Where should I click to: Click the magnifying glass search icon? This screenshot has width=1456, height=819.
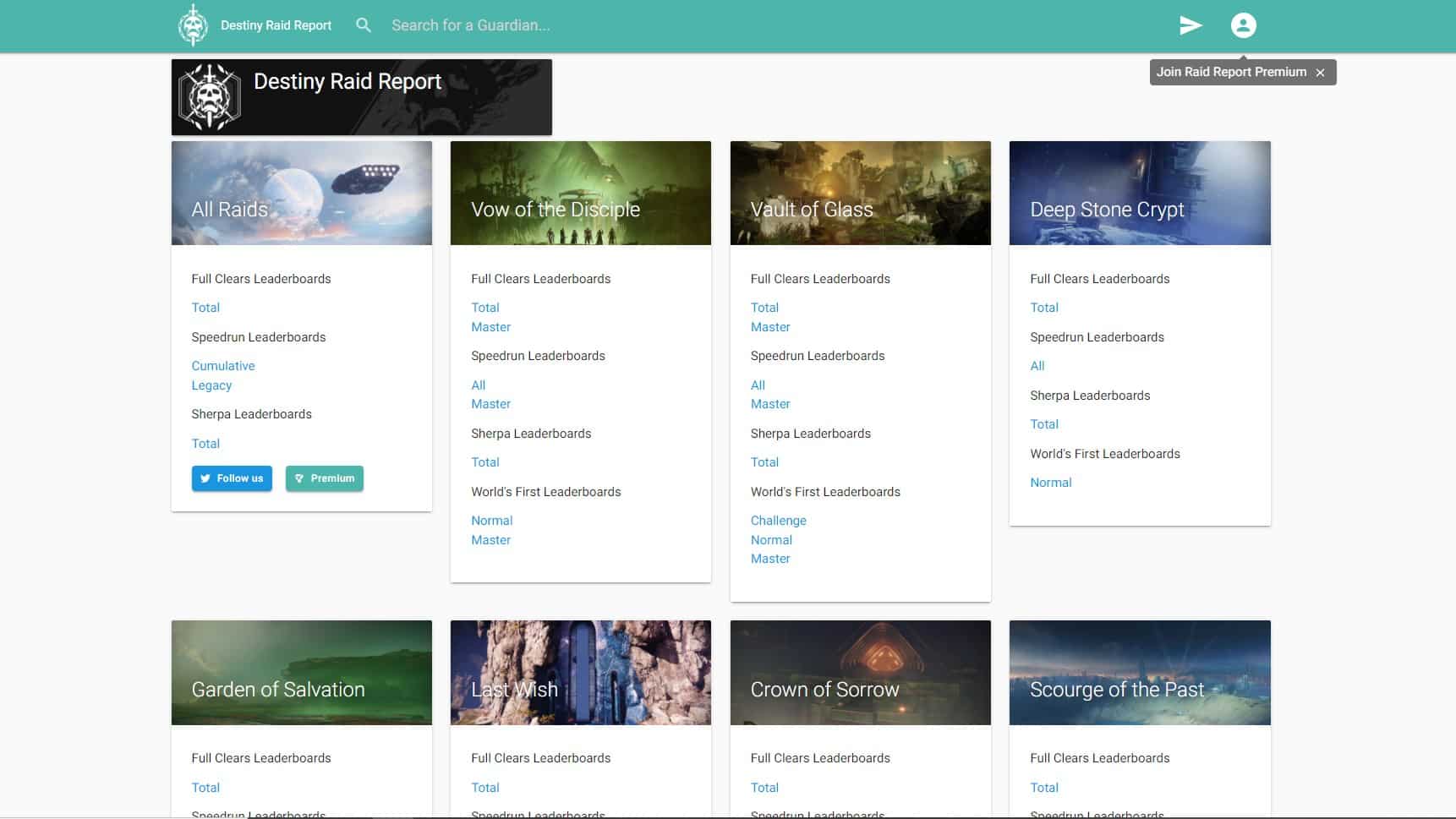click(x=364, y=25)
